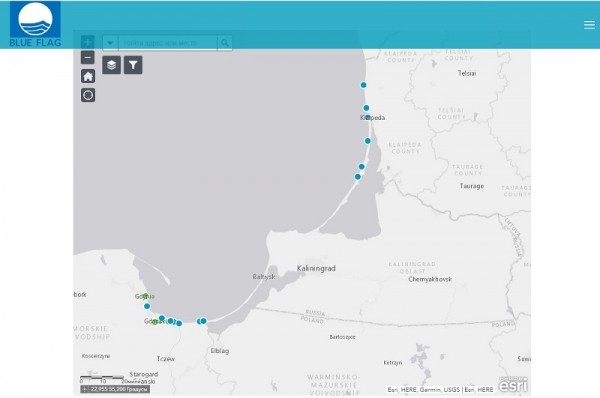Click the search magnifier button

(x=225, y=43)
